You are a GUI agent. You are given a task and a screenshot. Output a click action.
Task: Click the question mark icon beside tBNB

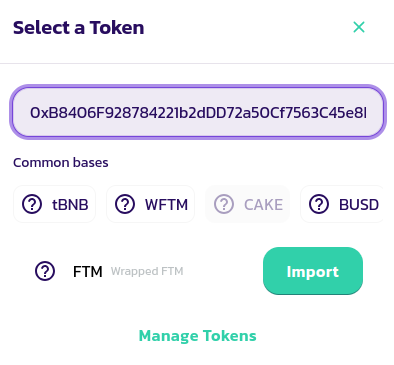(32, 204)
